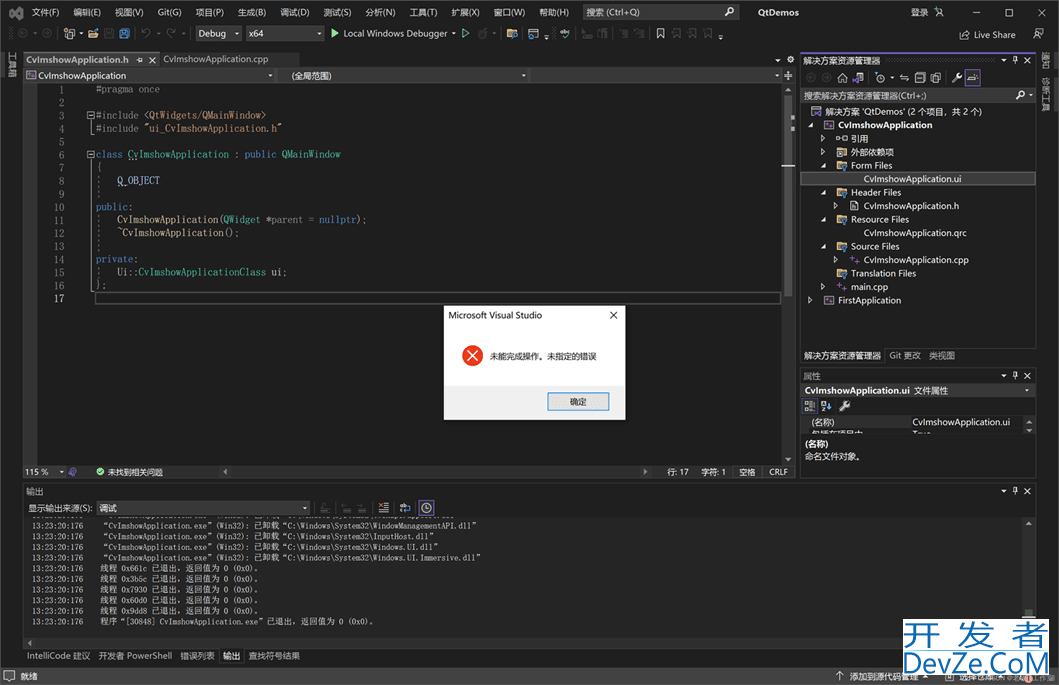Select CvImshowApplication.qrc file
This screenshot has width=1059, height=685.
click(x=914, y=233)
